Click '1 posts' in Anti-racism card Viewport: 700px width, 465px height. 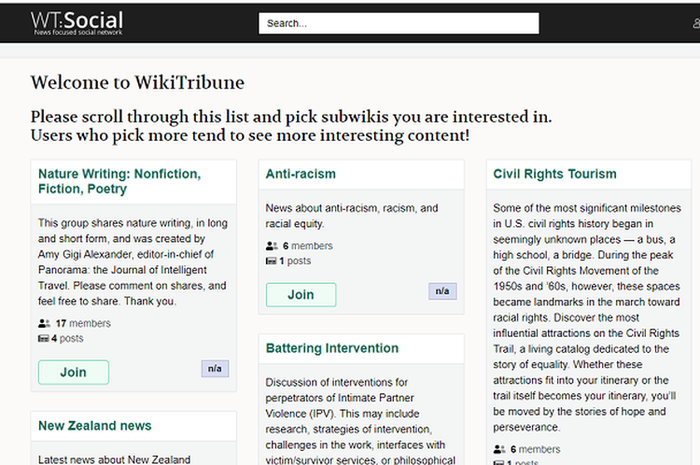pyautogui.click(x=295, y=261)
